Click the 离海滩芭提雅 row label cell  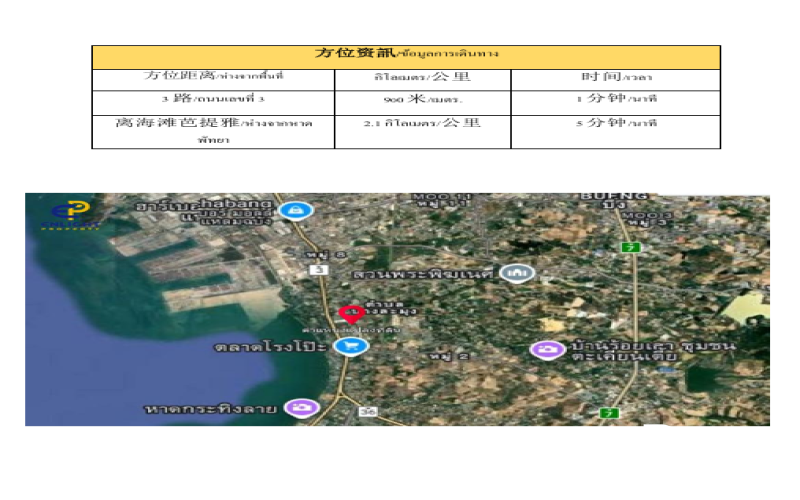click(x=213, y=131)
